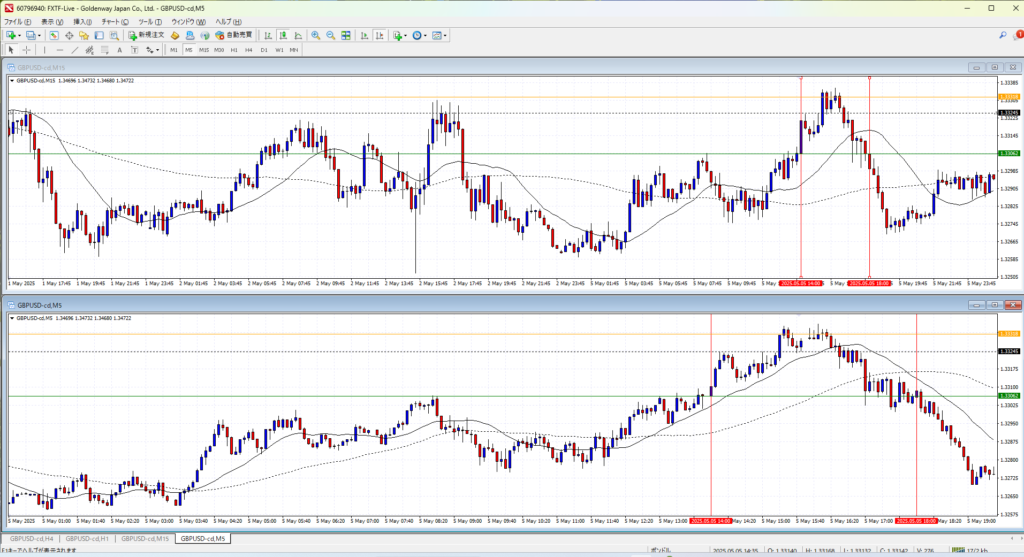
Task: Toggle the chart shift button
Action: pyautogui.click(x=378, y=35)
